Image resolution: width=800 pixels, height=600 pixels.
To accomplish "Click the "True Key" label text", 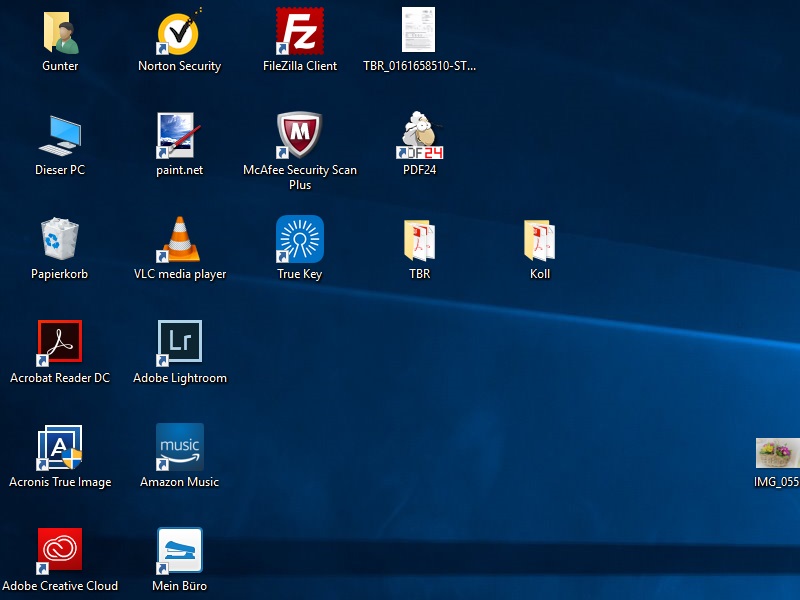I will 299,274.
